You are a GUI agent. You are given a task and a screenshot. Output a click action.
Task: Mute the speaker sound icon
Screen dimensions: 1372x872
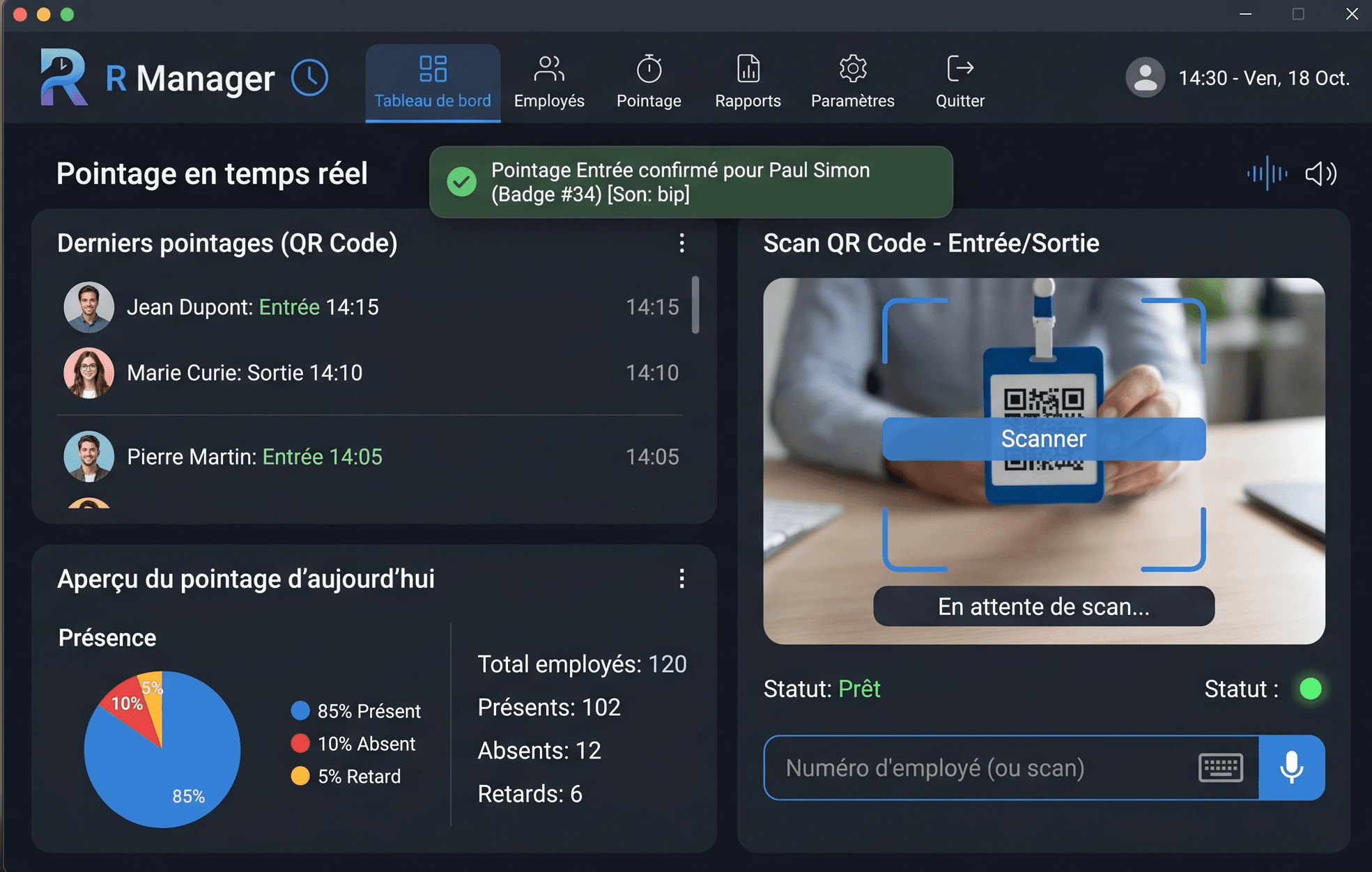click(1320, 173)
